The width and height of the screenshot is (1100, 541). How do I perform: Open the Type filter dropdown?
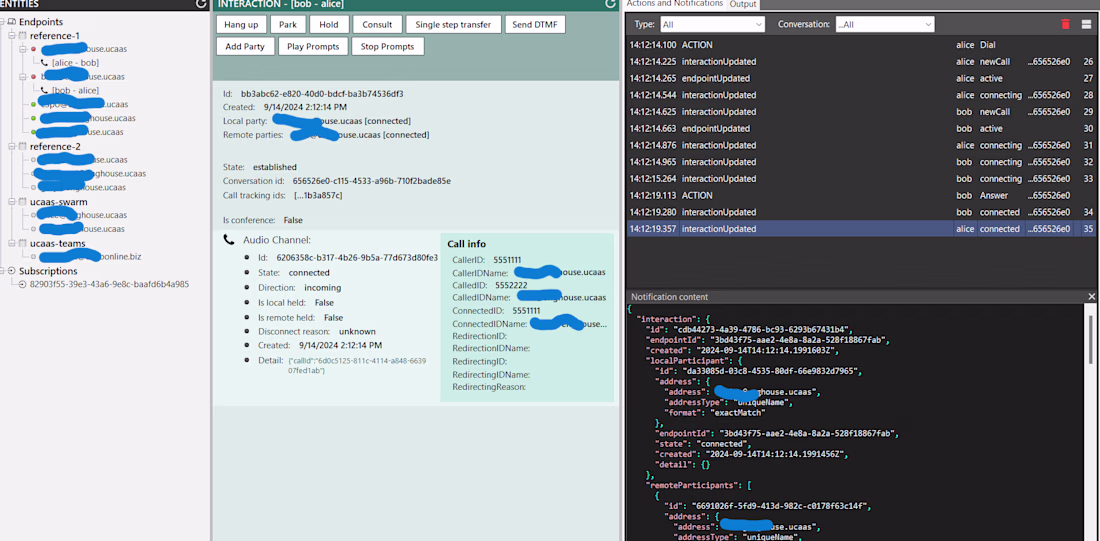[712, 24]
